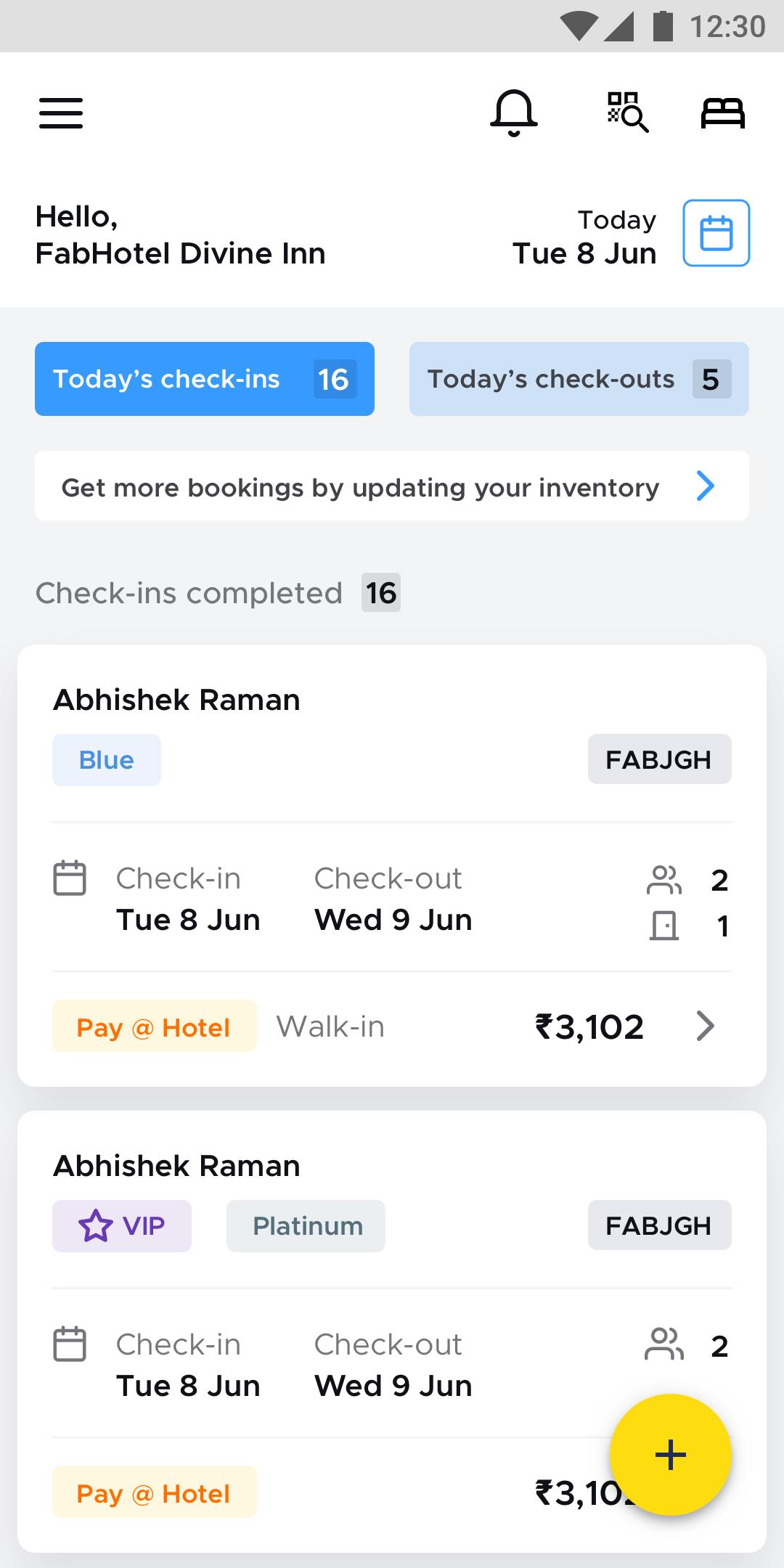The height and width of the screenshot is (1568, 784).
Task: Tap the VIP star badge
Action: (122, 1226)
